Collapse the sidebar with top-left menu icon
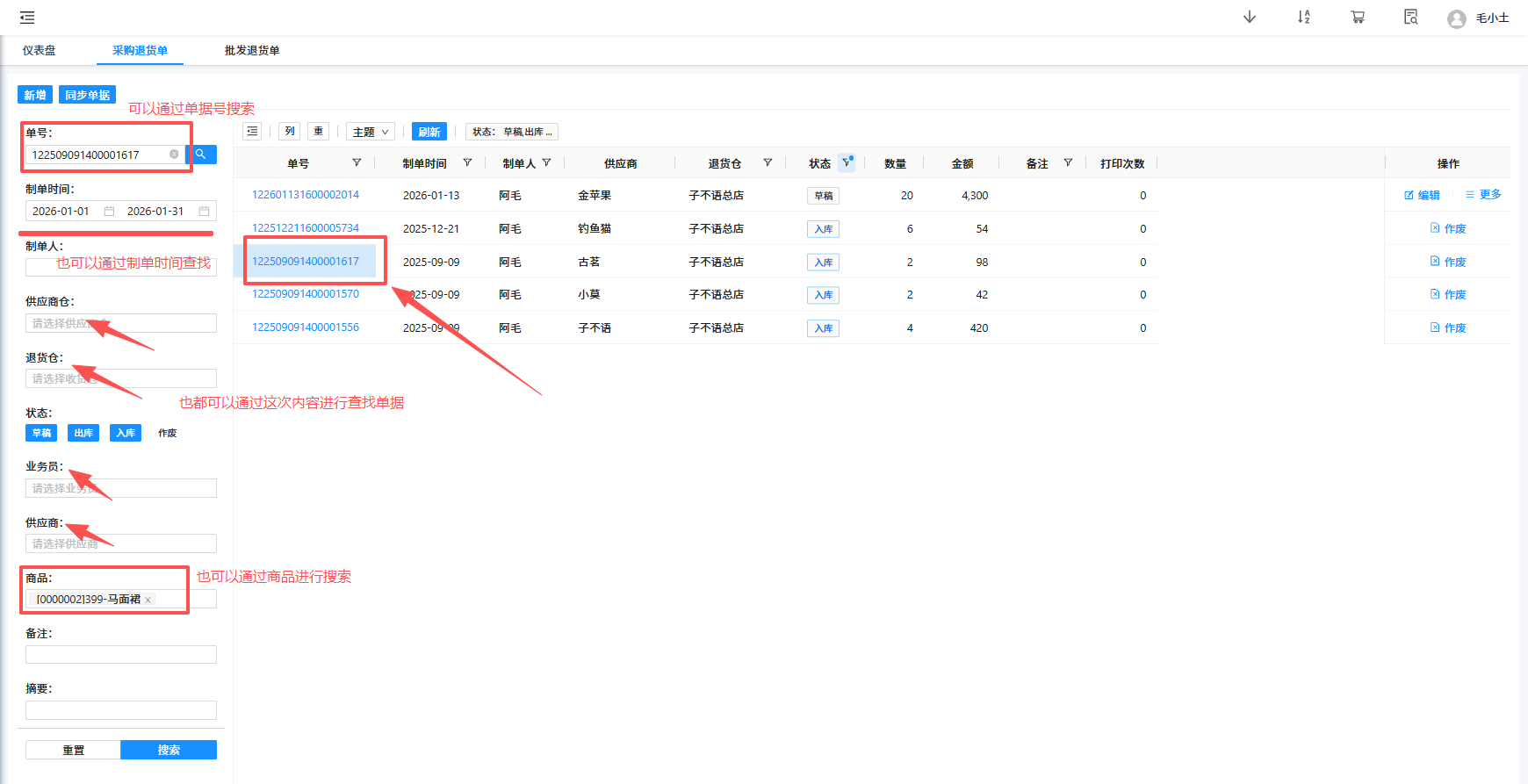Viewport: 1528px width, 784px height. [27, 18]
